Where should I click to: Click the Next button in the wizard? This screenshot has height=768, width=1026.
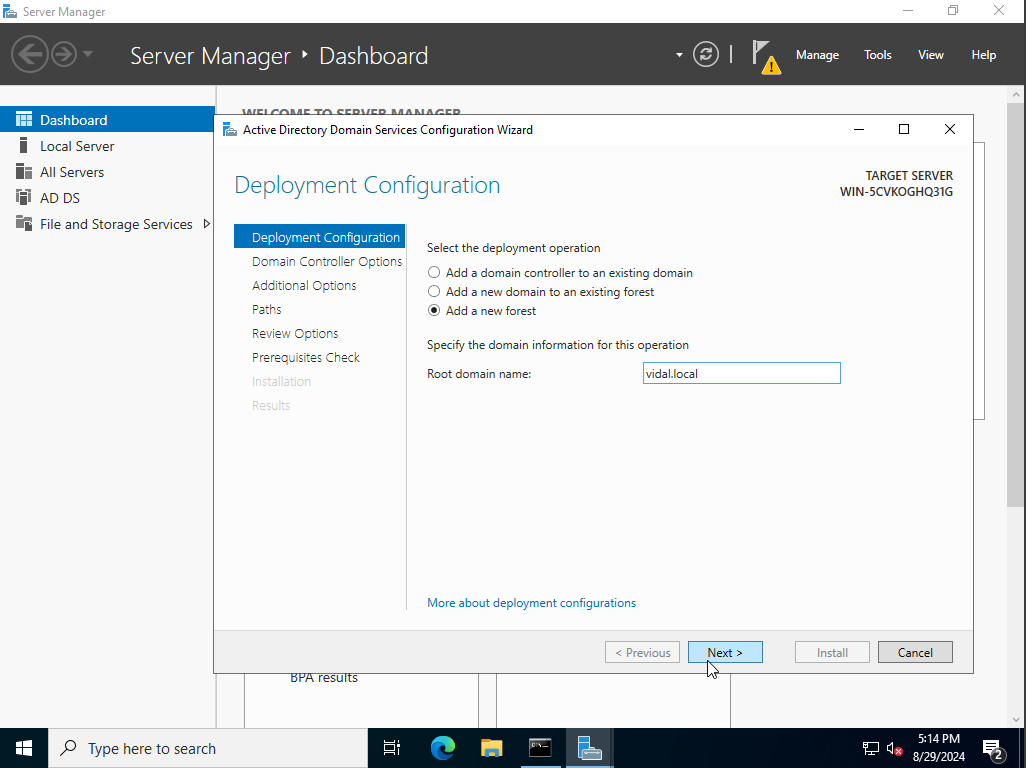tap(725, 652)
